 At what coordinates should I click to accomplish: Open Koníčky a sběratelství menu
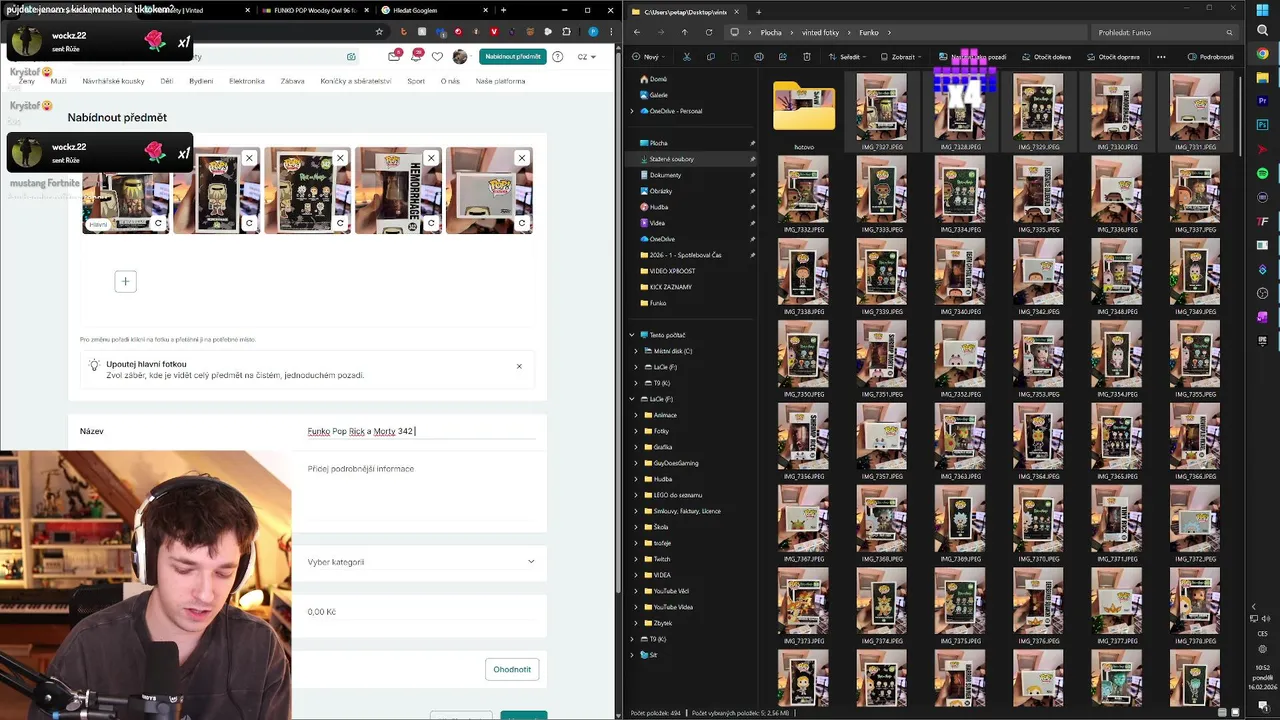point(356,81)
